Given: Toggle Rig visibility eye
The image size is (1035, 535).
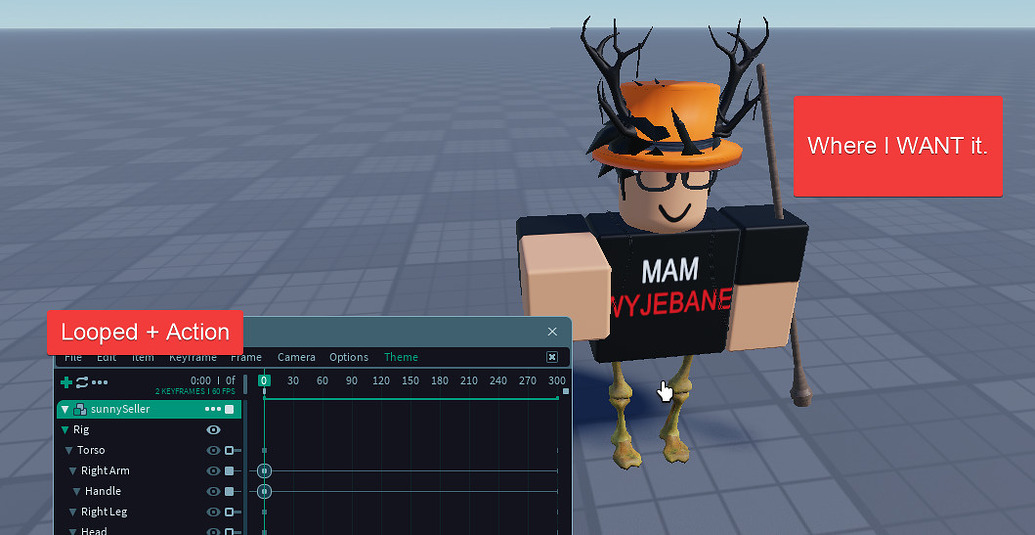Looking at the screenshot, I should (213, 429).
